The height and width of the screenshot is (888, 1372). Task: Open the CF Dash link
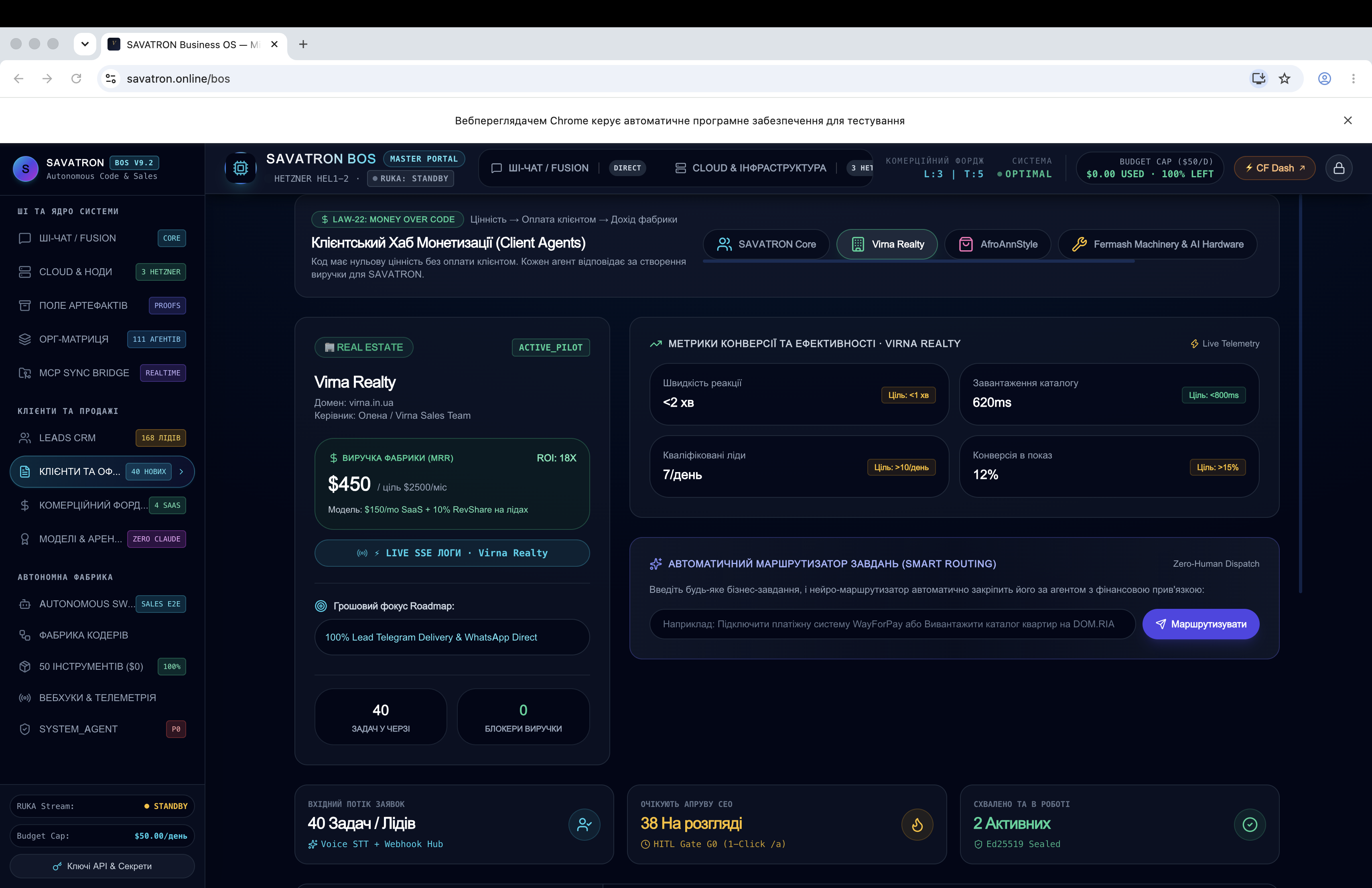coord(1275,168)
